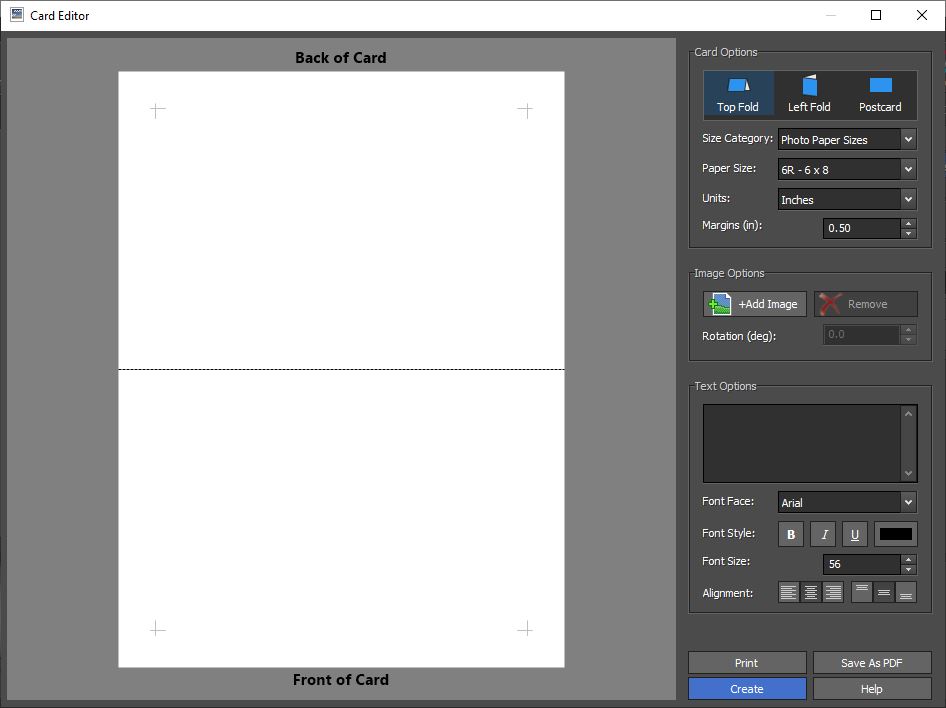The height and width of the screenshot is (708, 946).
Task: Click the Print button
Action: pos(747,663)
